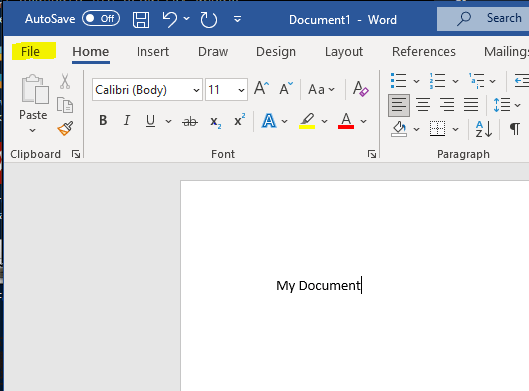Start a bulleted list

point(398,81)
